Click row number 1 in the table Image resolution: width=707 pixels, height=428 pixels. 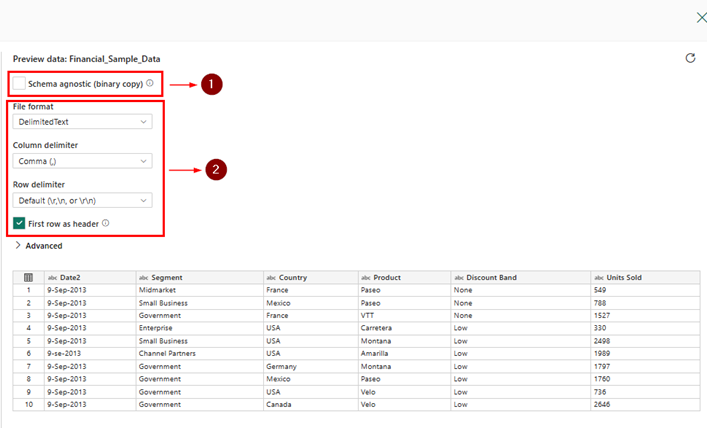pos(29,290)
